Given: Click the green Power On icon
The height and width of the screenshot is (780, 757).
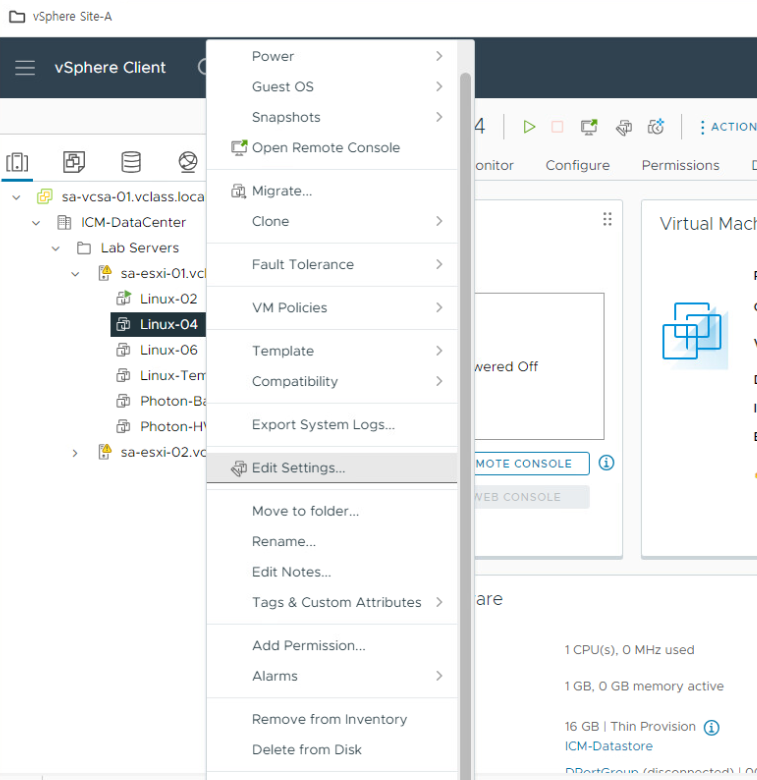Looking at the screenshot, I should click(529, 127).
